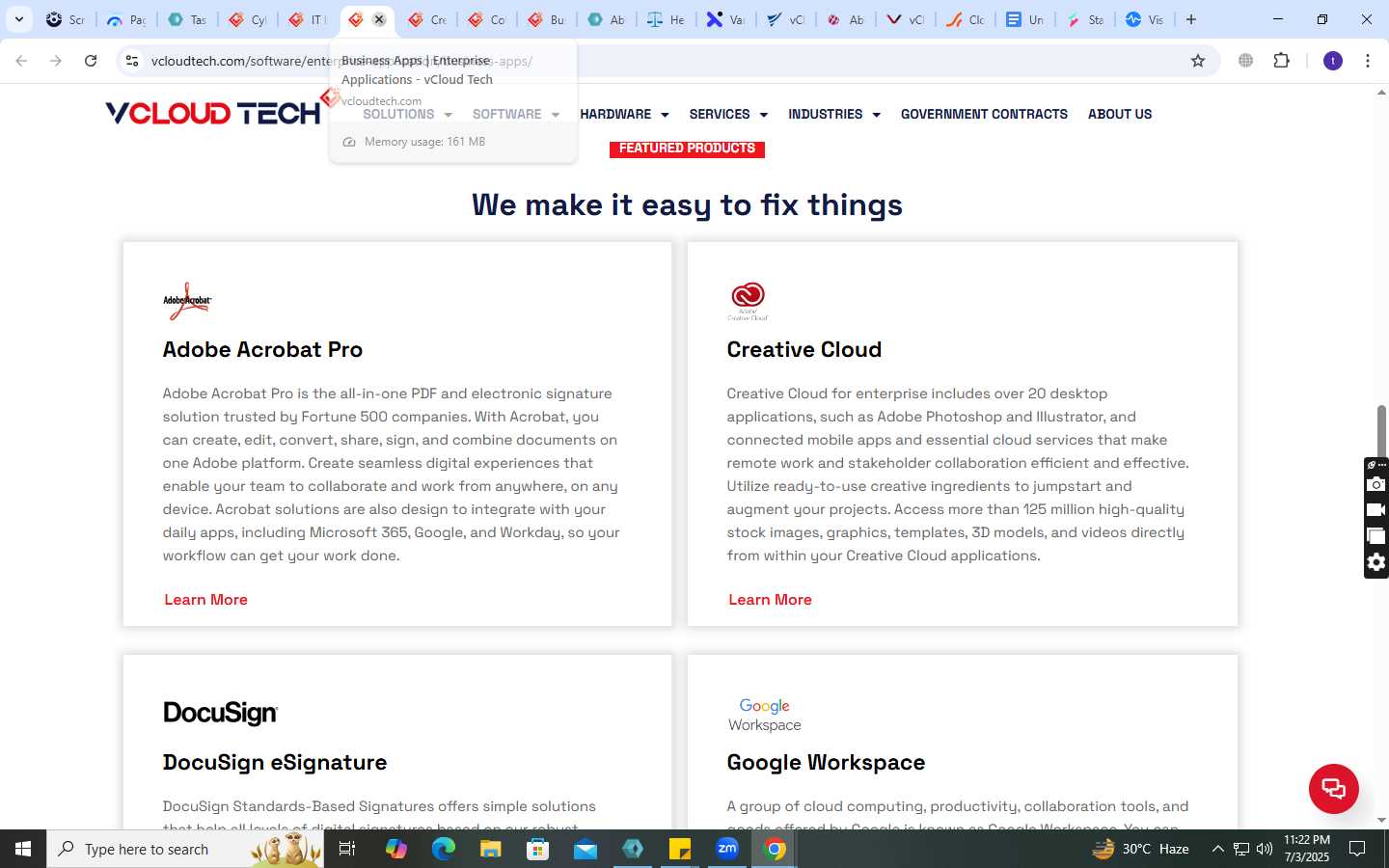View site information icon in address bar
1389x868 pixels.
(132, 61)
